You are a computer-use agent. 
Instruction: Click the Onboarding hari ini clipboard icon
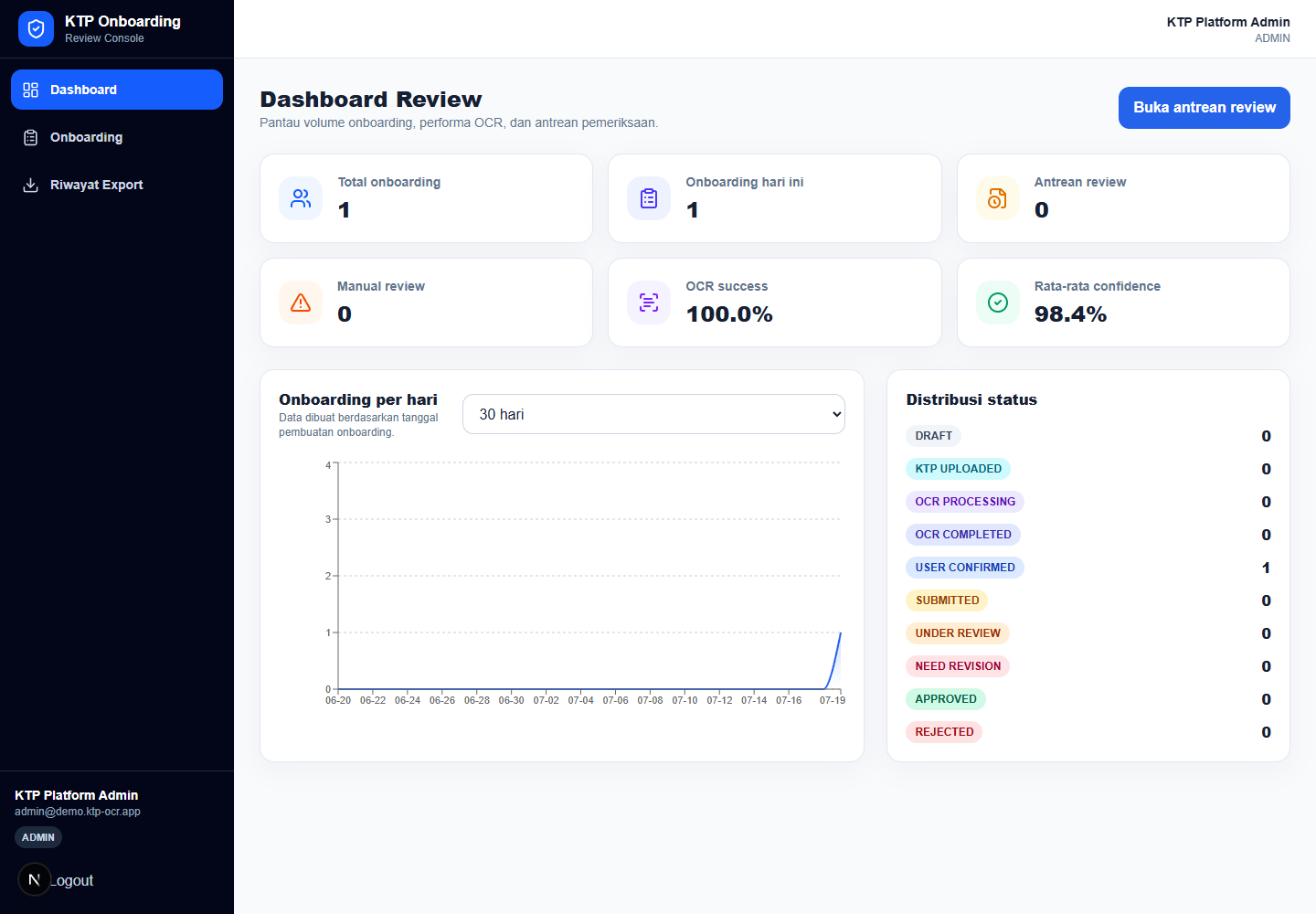point(649,198)
